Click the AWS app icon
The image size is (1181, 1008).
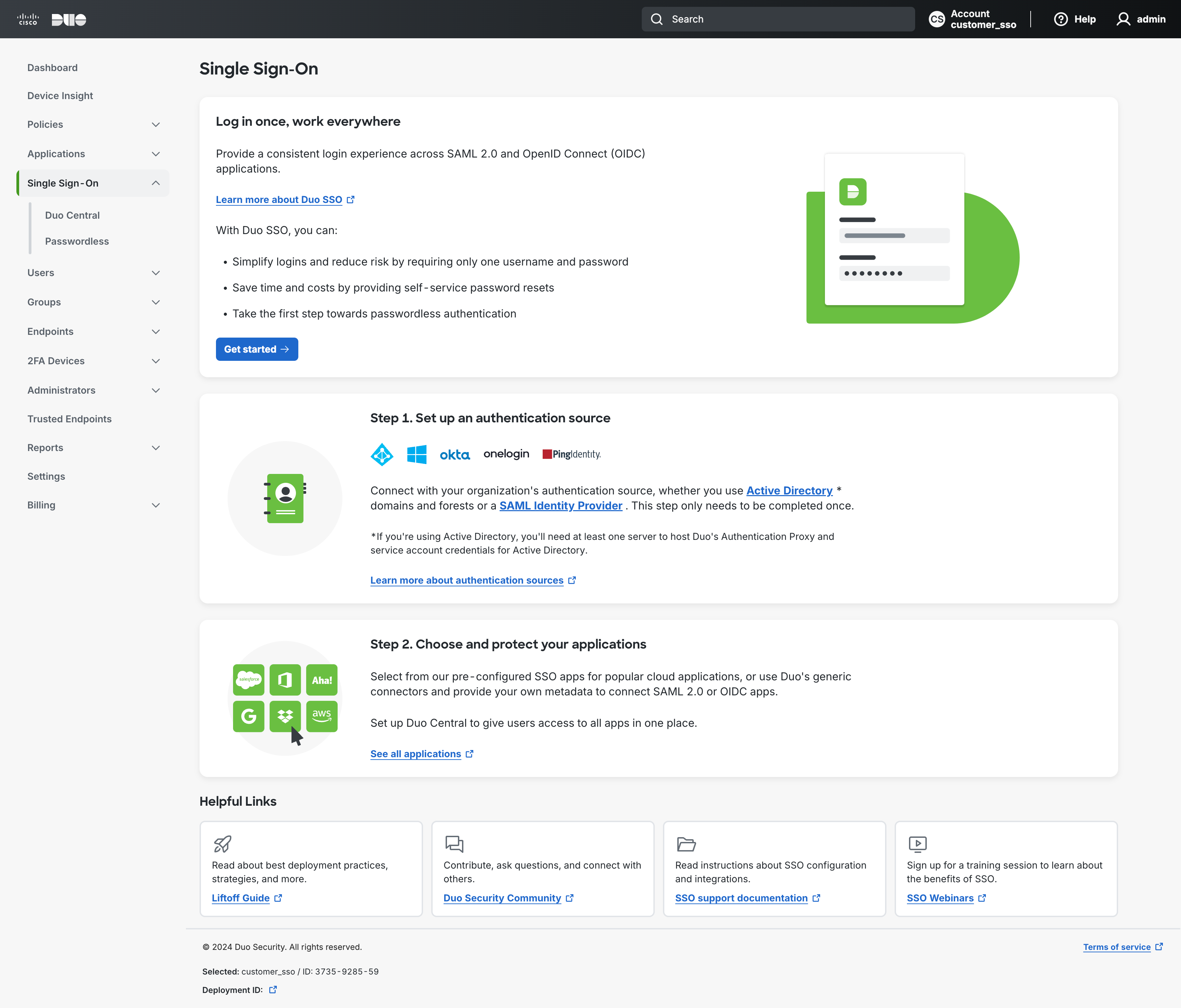coord(322,716)
